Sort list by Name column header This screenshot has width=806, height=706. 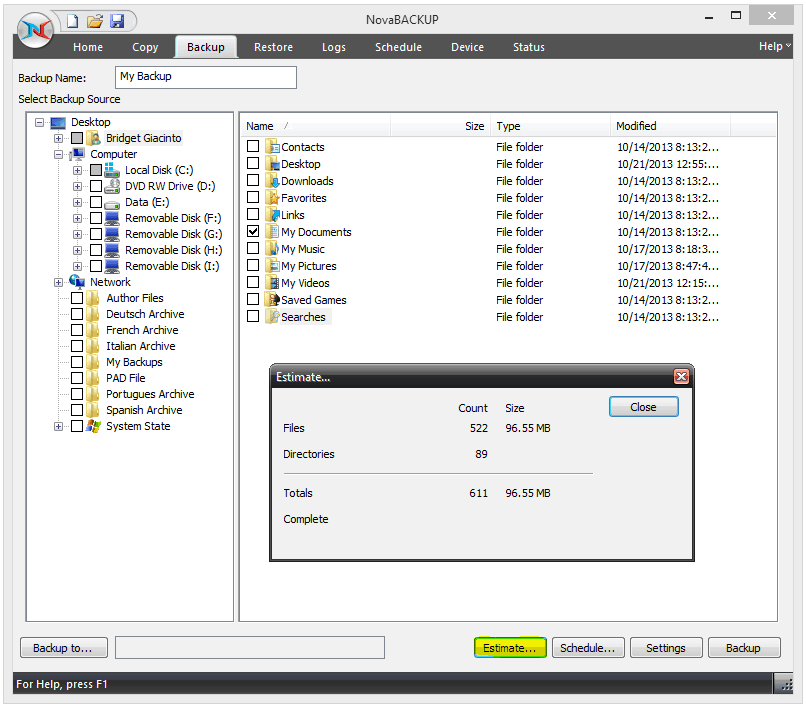pos(316,126)
